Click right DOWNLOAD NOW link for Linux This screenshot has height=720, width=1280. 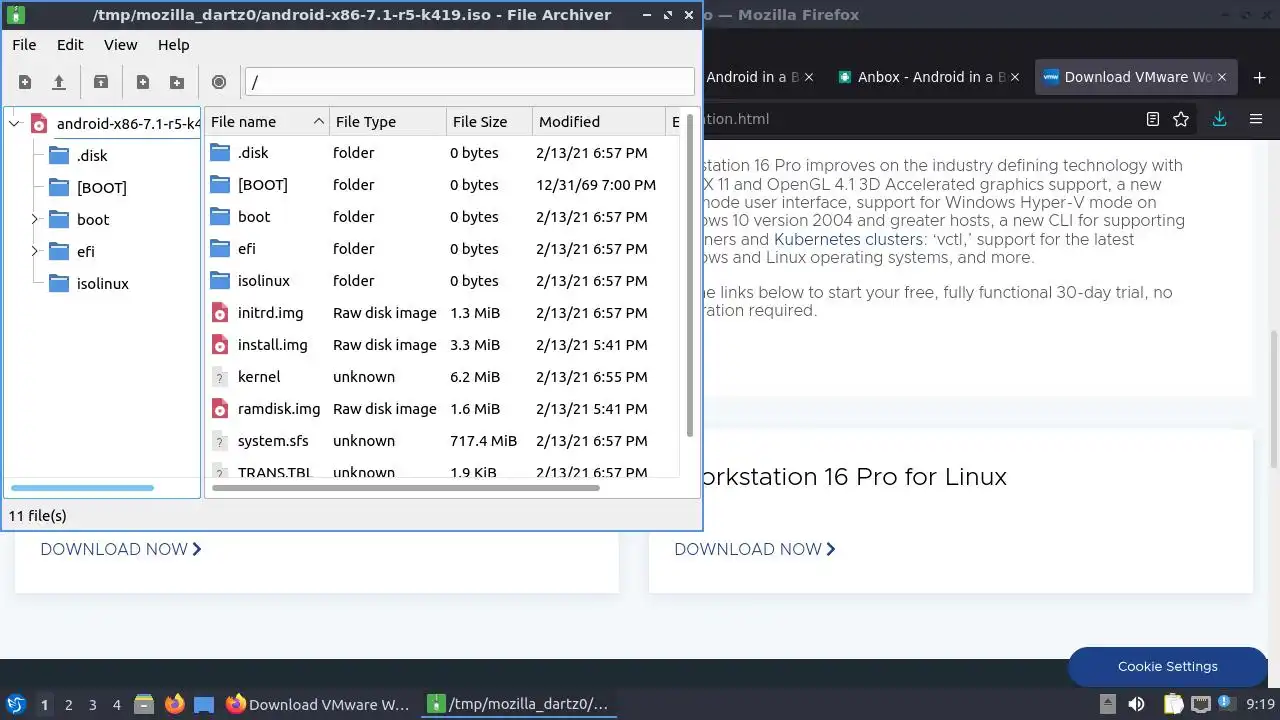755,549
